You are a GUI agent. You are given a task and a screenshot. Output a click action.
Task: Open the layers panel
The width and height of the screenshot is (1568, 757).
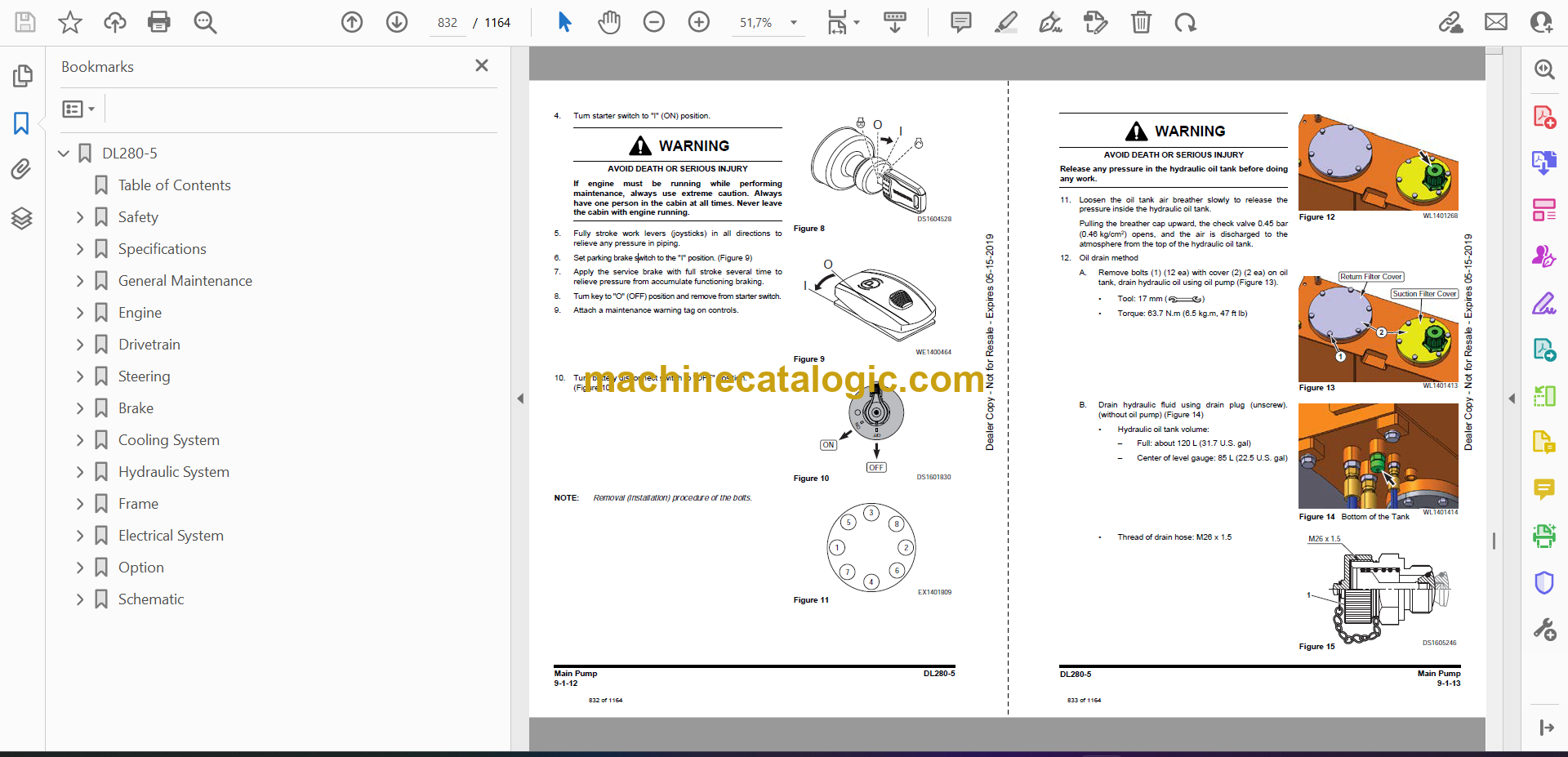tap(22, 218)
